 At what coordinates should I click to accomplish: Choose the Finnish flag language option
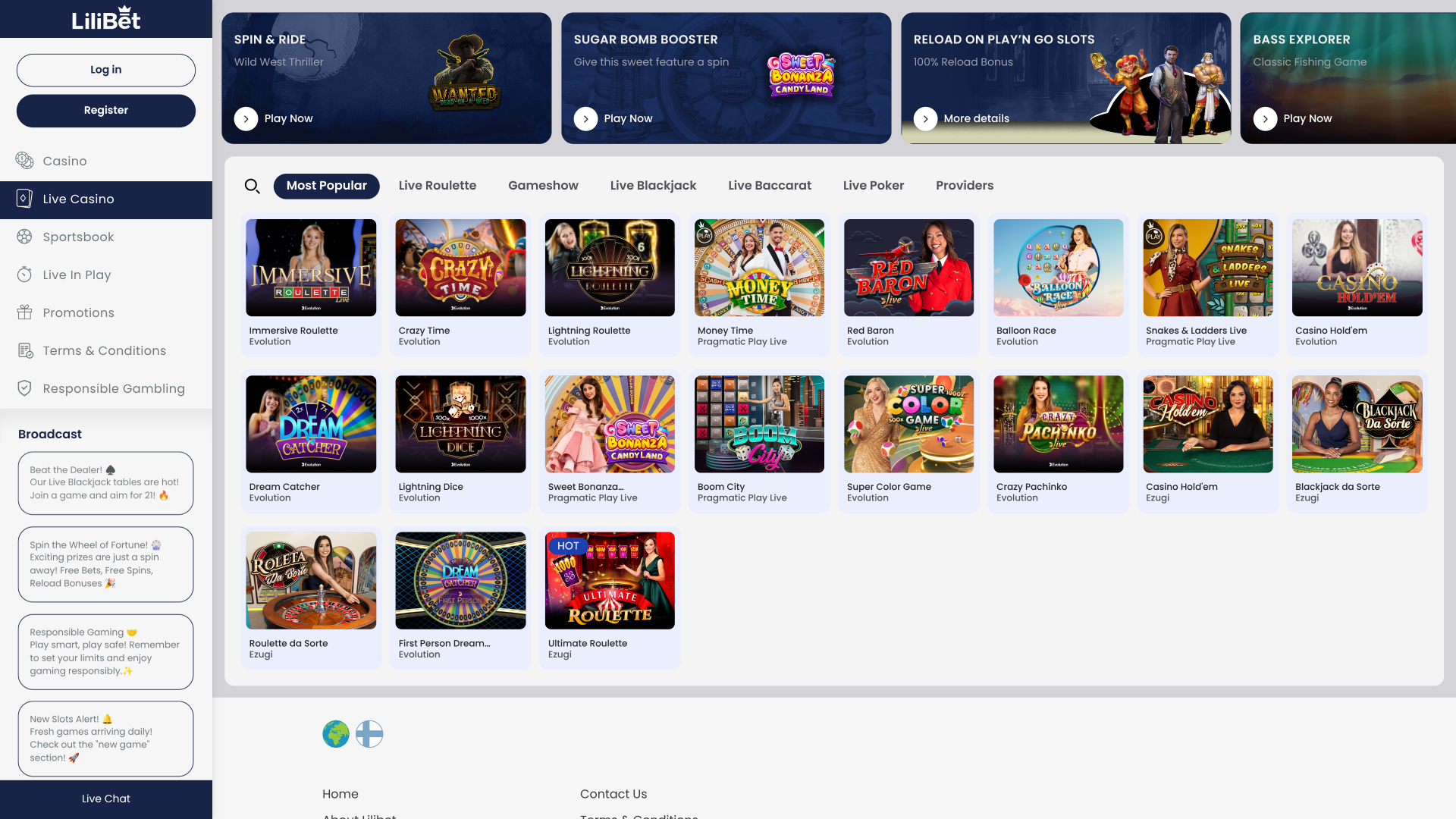click(369, 733)
